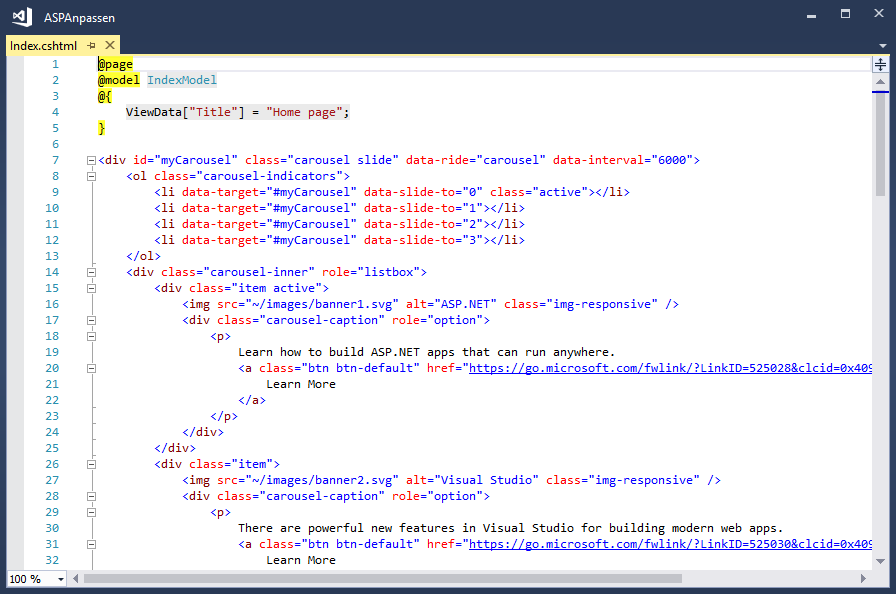This screenshot has width=896, height=594.
Task: Collapse the carousel-caption div region
Action: [91, 319]
